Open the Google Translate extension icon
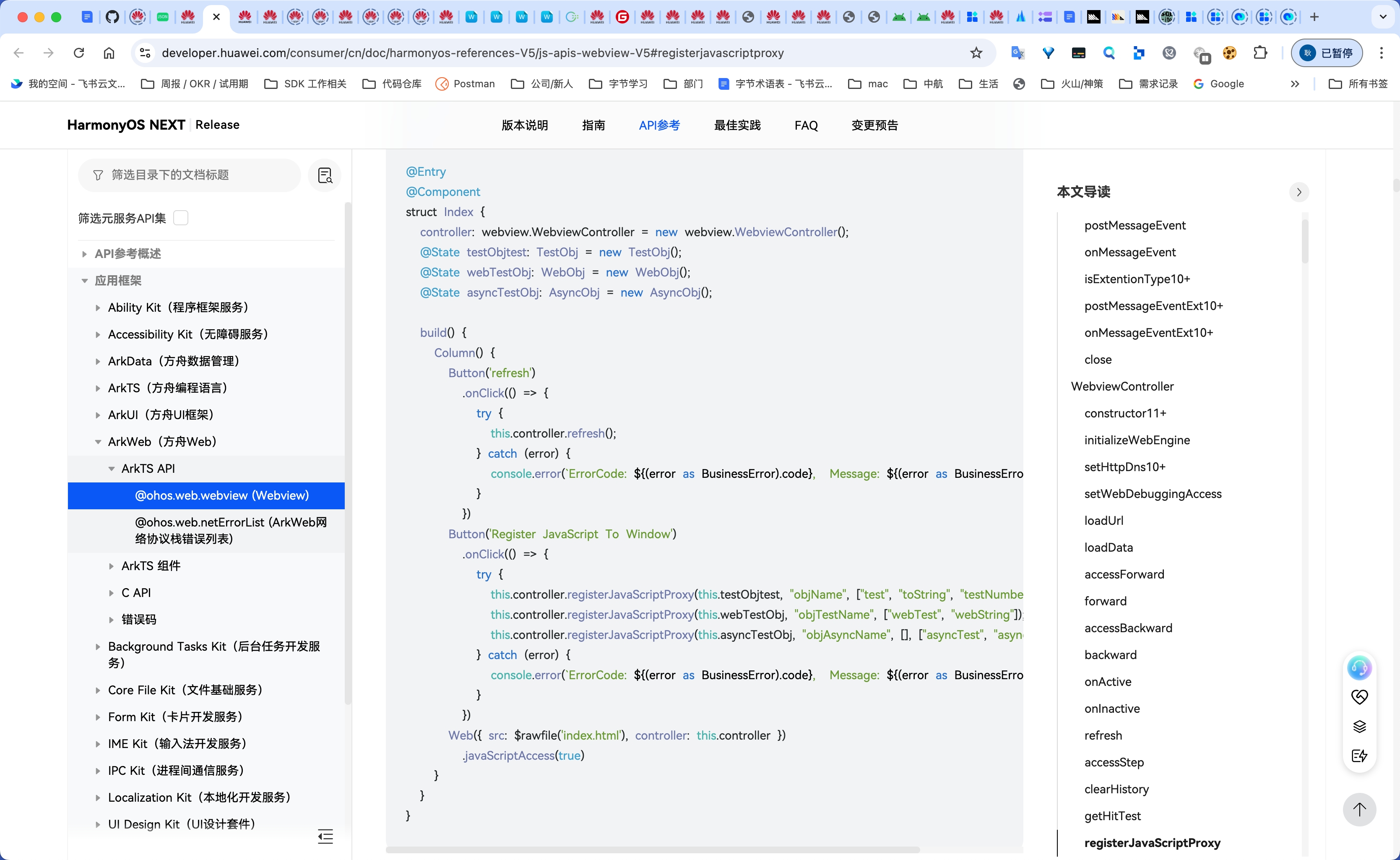Viewport: 1400px width, 860px height. pos(1018,53)
